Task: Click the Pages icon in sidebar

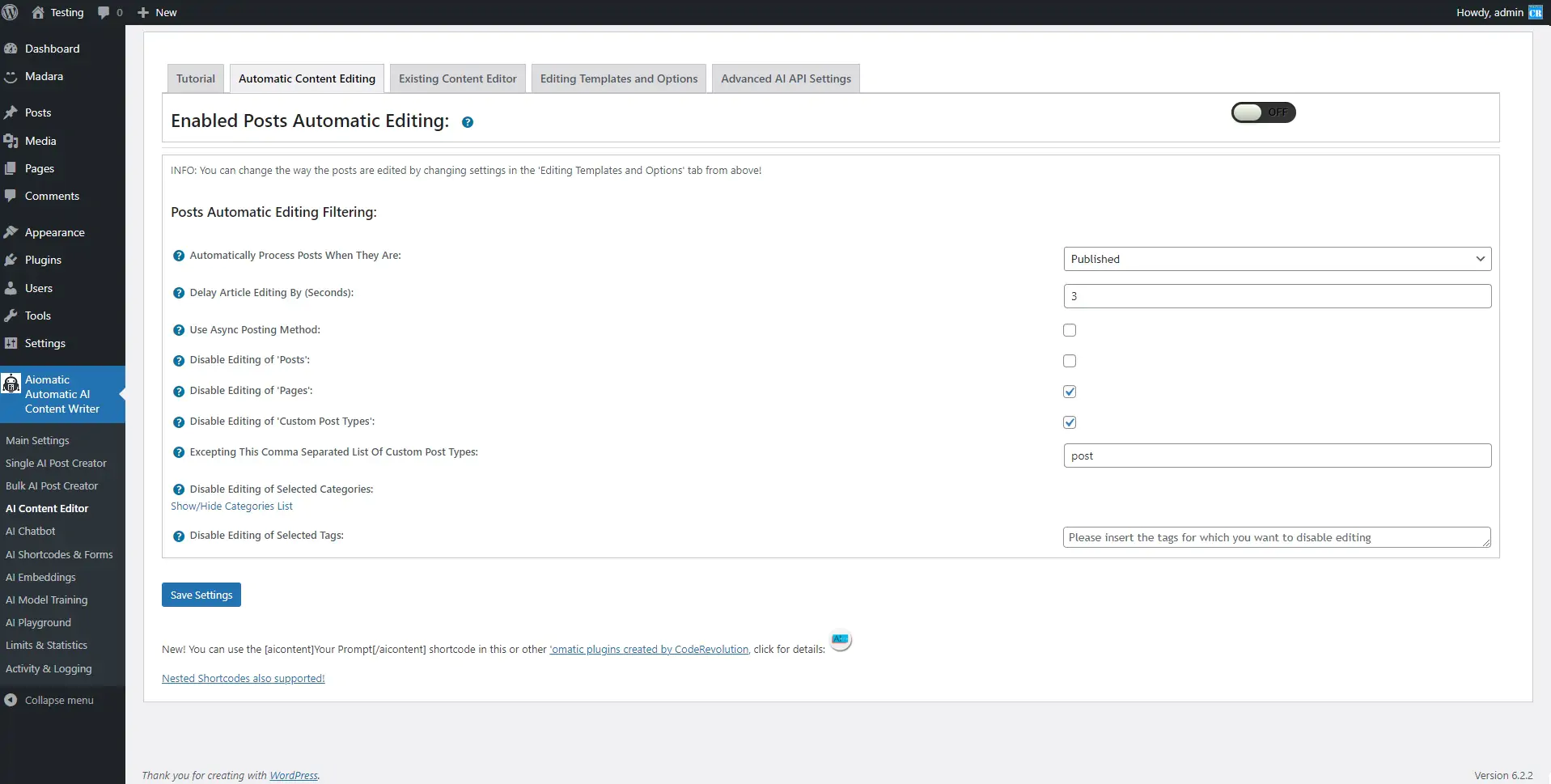Action: (x=11, y=168)
